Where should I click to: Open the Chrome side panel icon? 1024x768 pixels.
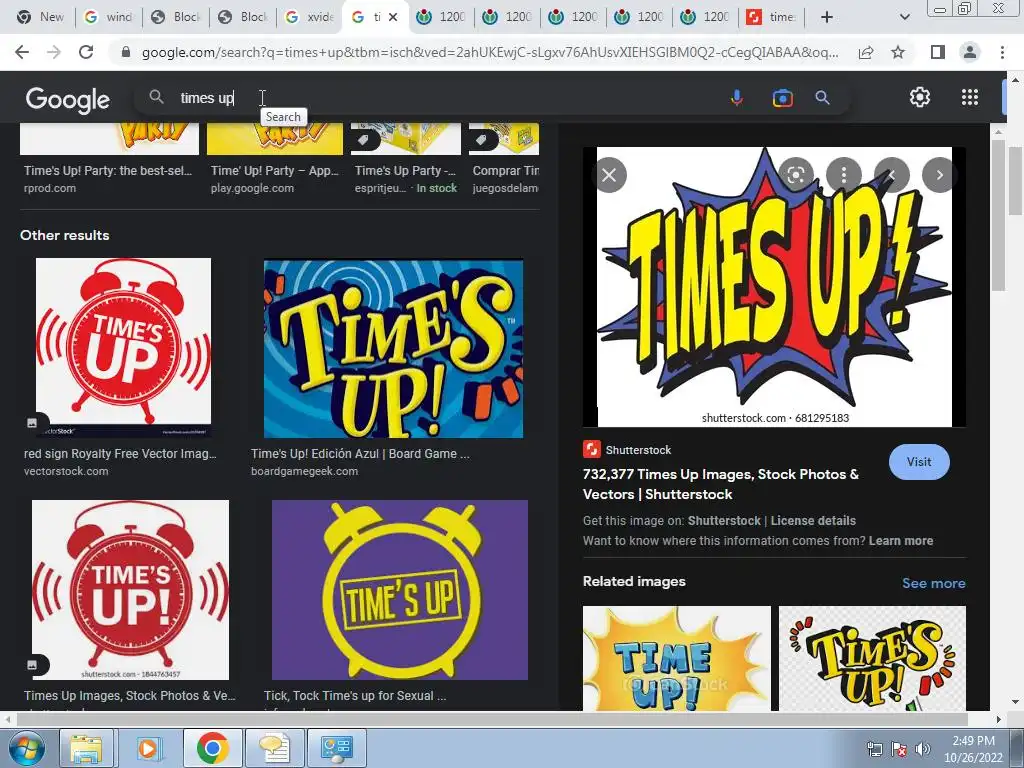tap(938, 52)
